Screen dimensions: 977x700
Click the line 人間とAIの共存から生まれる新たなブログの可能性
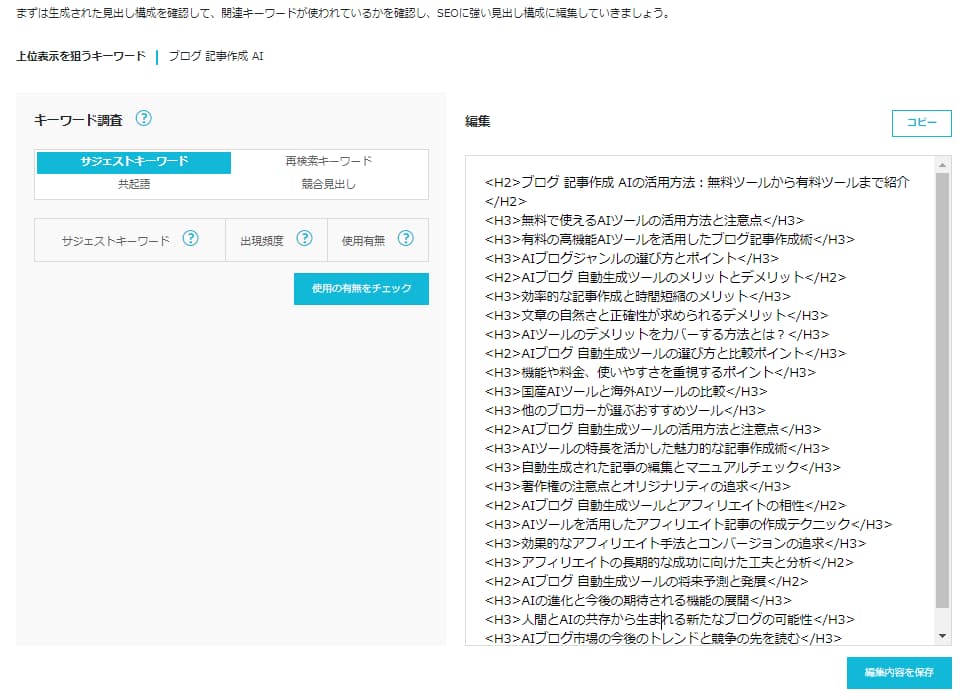[670, 620]
